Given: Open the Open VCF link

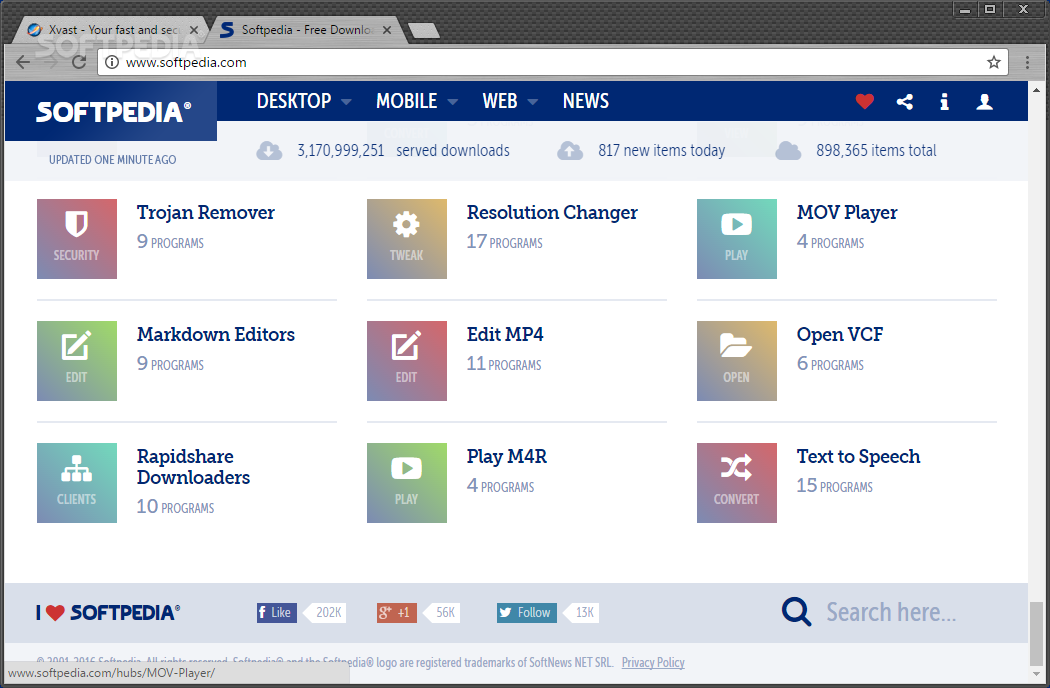Looking at the screenshot, I should coord(840,334).
